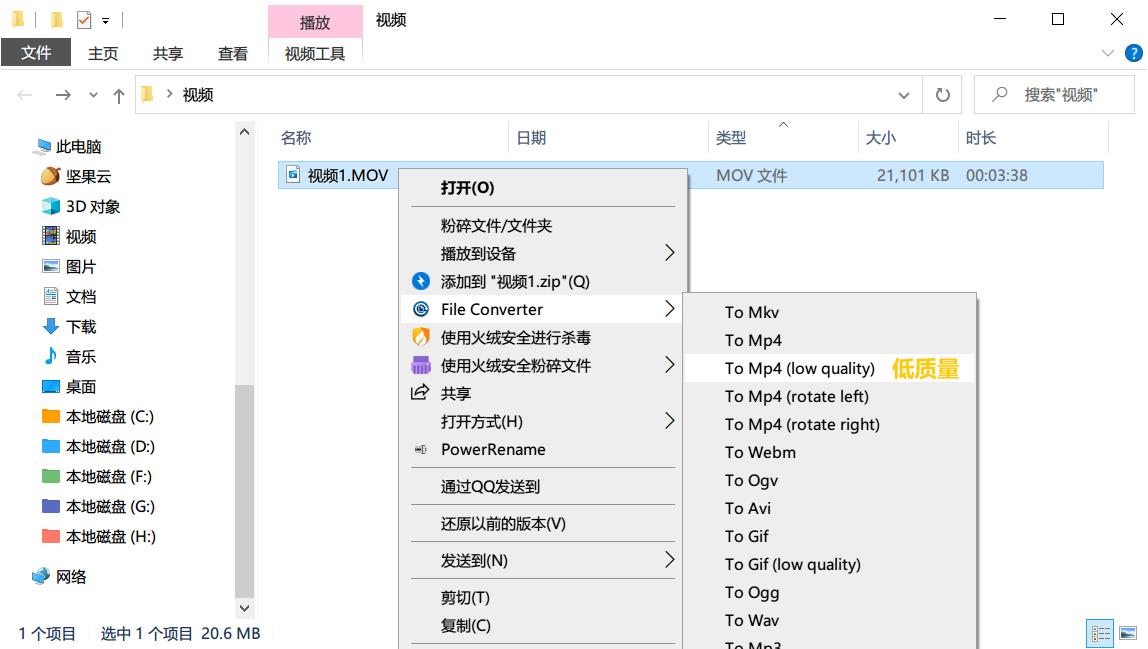Image resolution: width=1148 pixels, height=649 pixels.
Task: Click the up one level arrow
Action: pos(120,94)
